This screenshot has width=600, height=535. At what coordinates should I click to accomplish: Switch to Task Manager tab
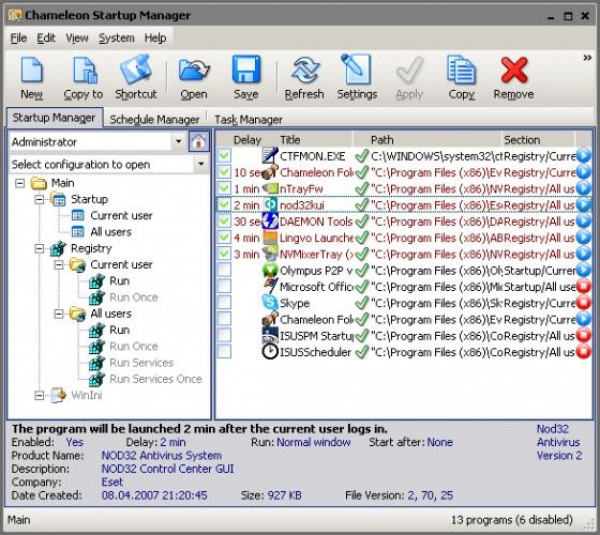[248, 119]
